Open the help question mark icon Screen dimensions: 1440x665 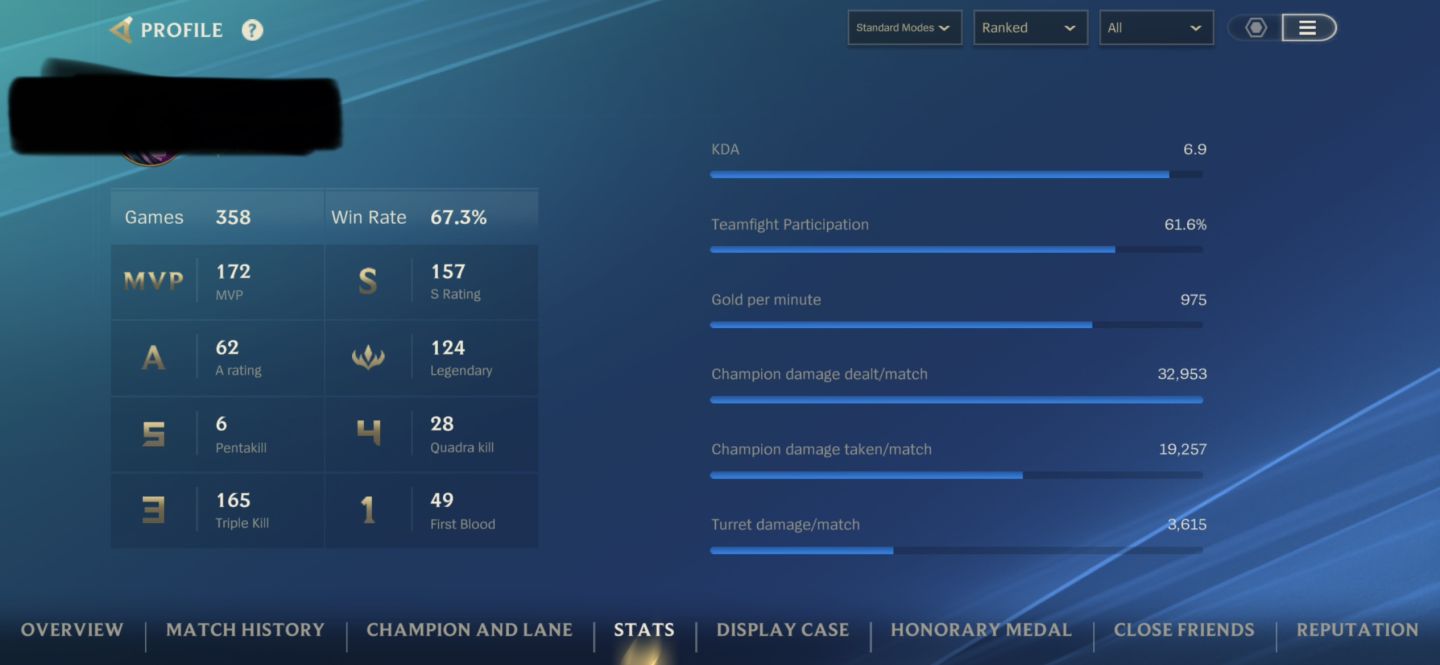(x=252, y=30)
